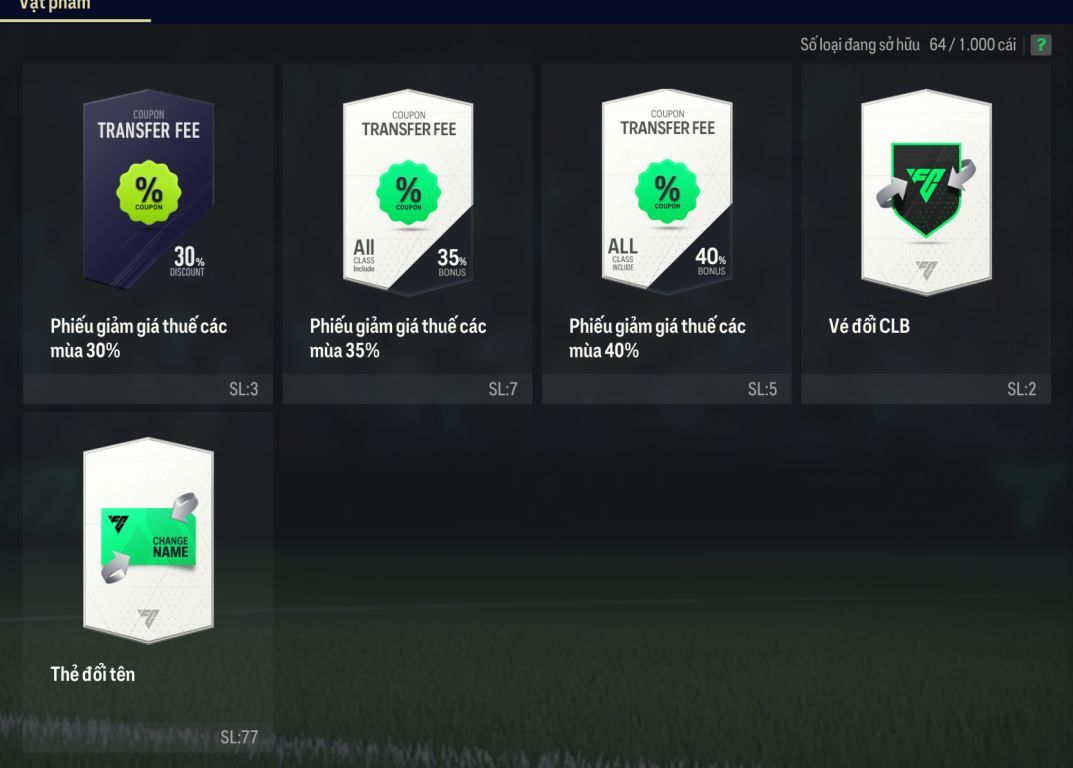This screenshot has height=768, width=1073.
Task: Click the small FC logo on Vé đổi CLB card
Action: click(926, 270)
